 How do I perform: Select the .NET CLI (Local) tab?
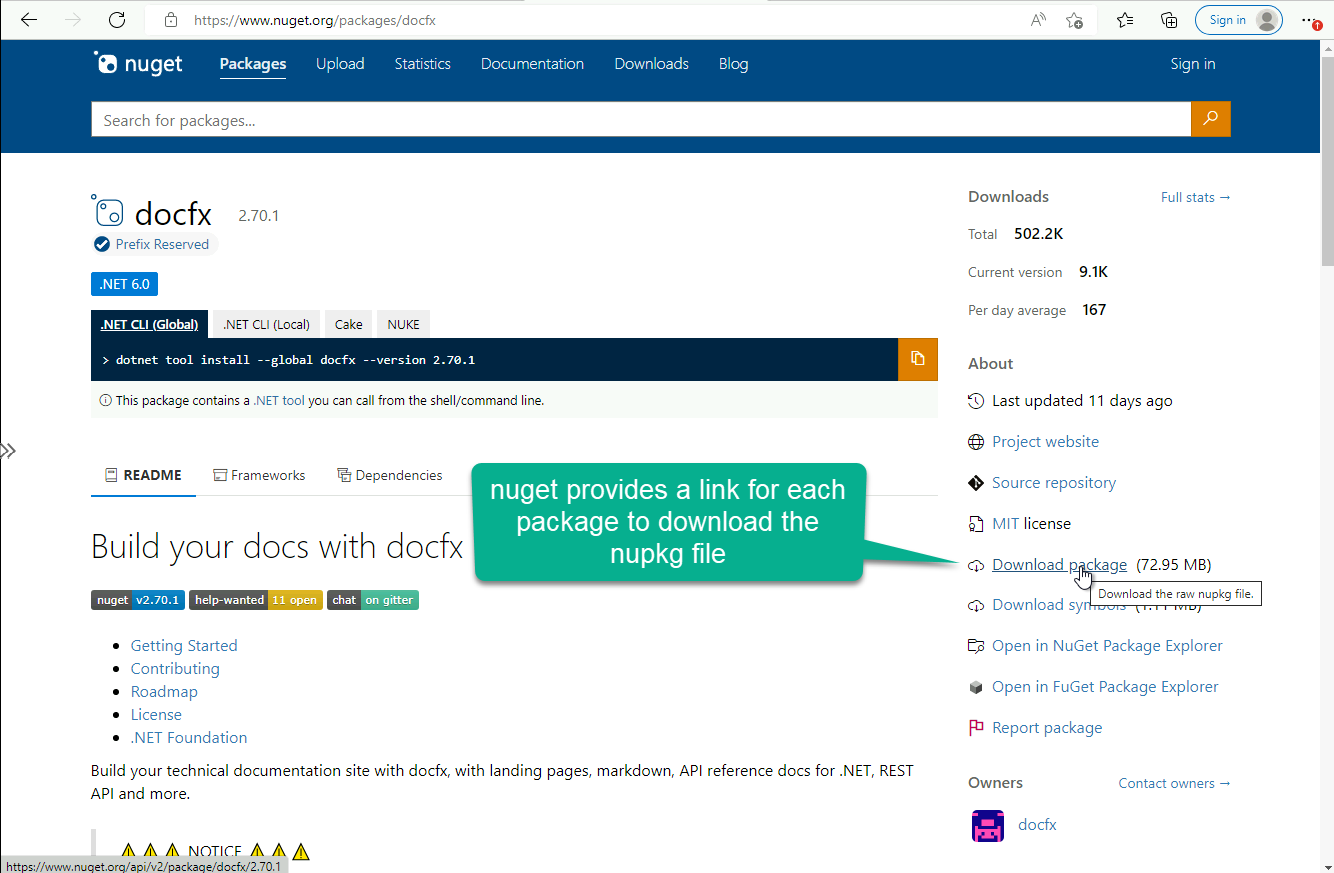tap(266, 324)
